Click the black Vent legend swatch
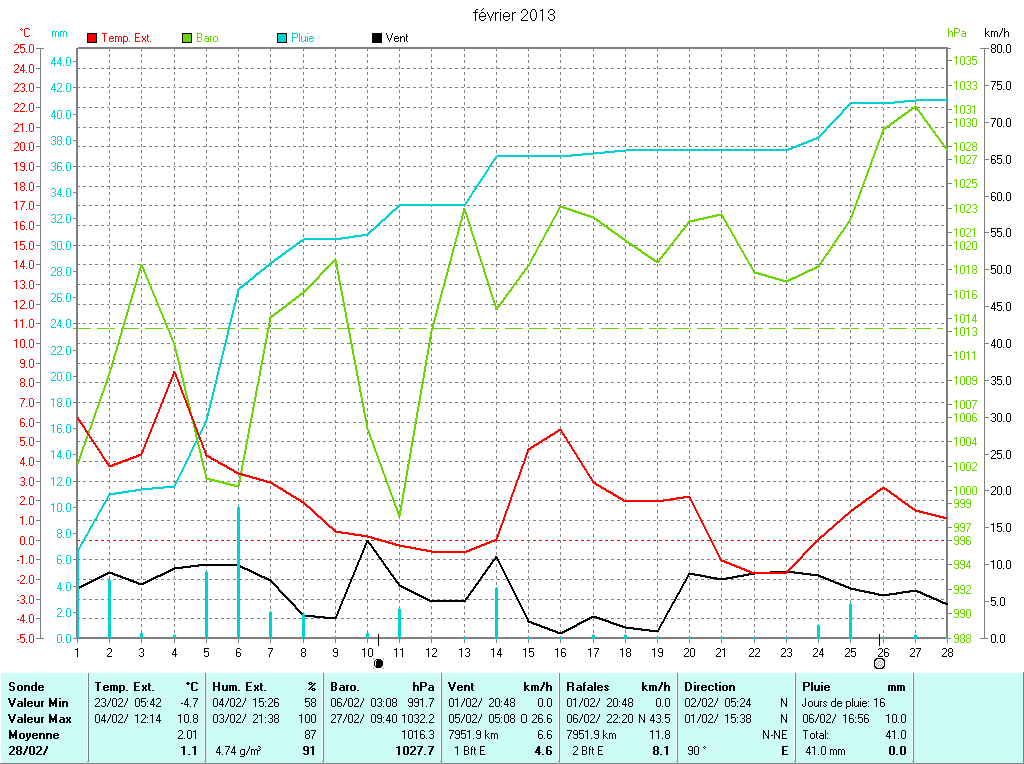Screen dimensions: 1024x764 click(377, 38)
